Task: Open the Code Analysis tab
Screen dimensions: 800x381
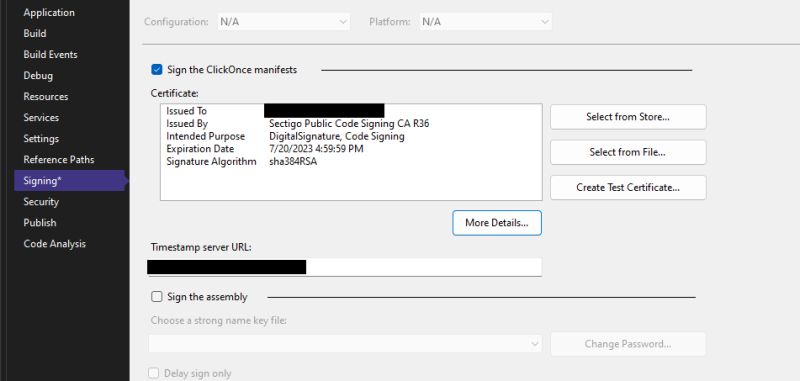Action: tap(55, 244)
